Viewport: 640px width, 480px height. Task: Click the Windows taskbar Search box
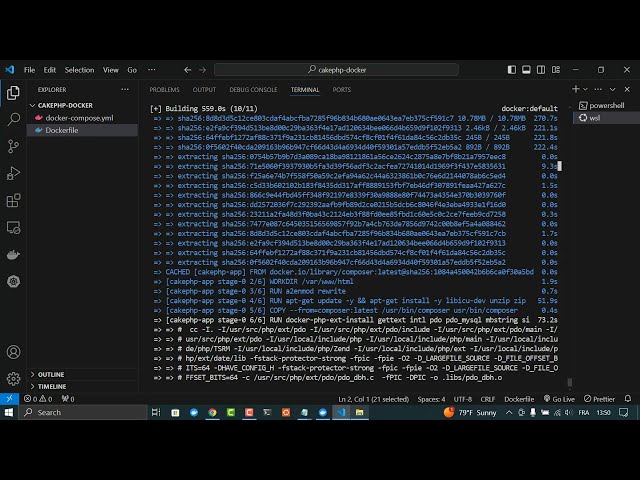pyautogui.click(x=83, y=412)
